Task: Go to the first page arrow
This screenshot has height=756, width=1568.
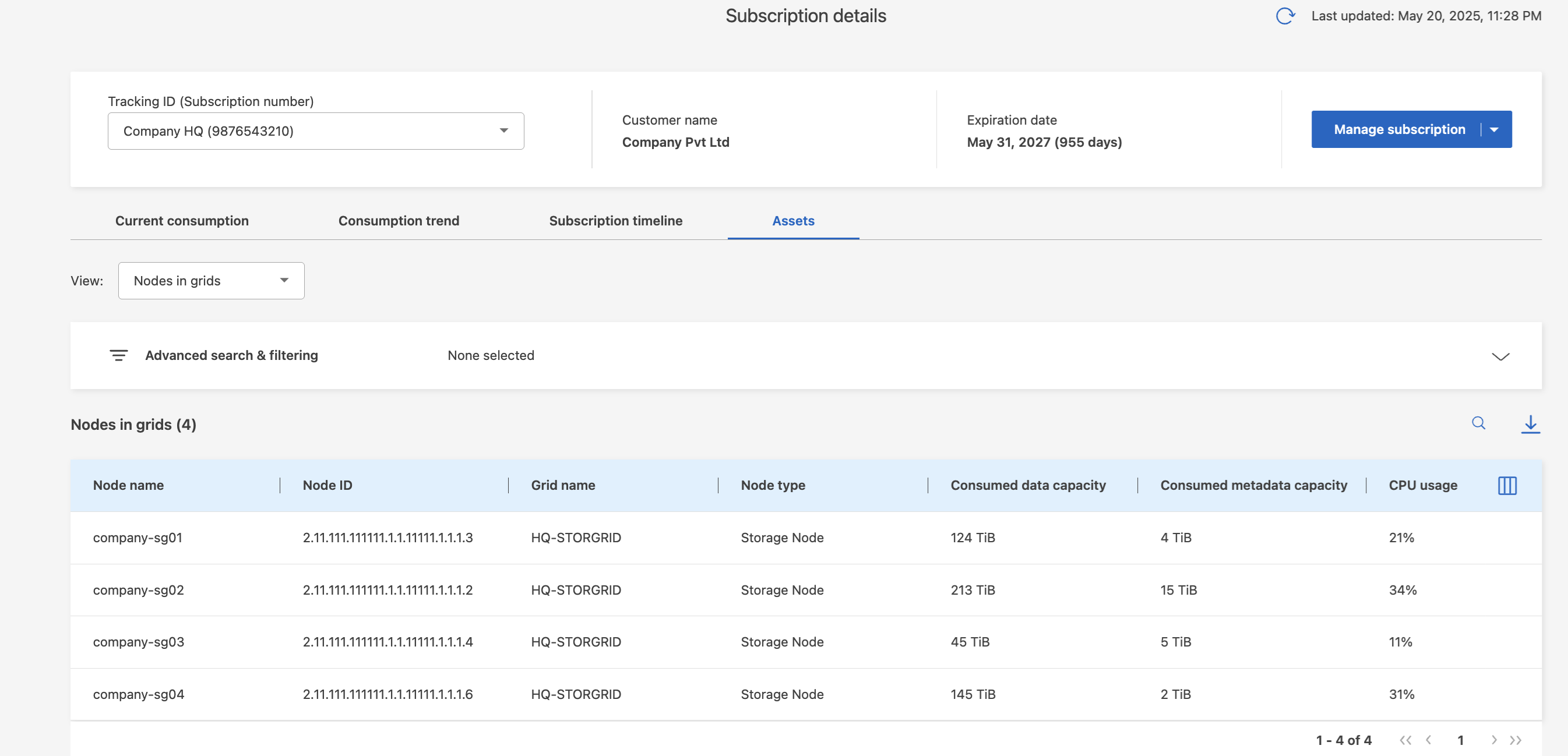Action: (1405, 740)
